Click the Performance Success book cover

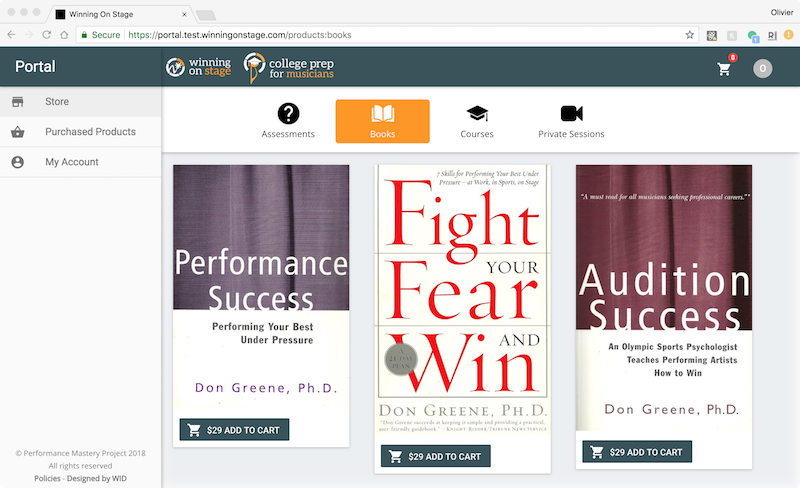point(261,286)
